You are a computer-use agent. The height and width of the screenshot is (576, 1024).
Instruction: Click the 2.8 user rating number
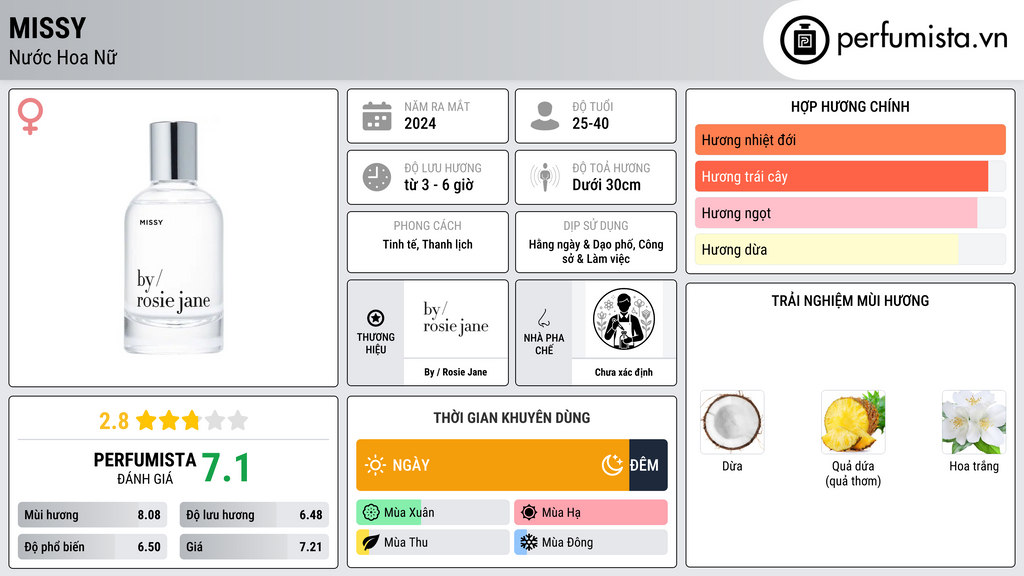click(x=114, y=421)
